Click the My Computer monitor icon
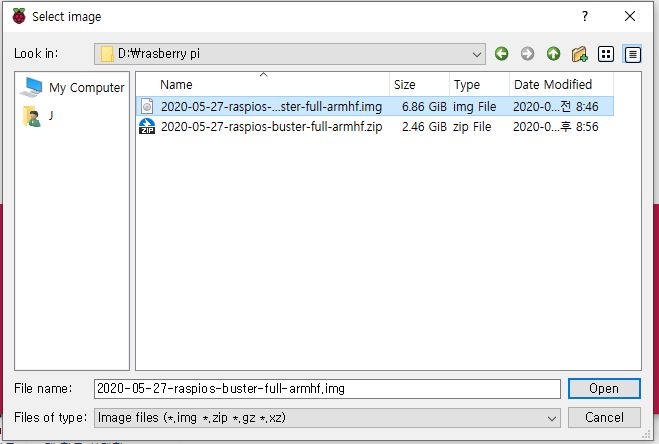 (x=32, y=87)
